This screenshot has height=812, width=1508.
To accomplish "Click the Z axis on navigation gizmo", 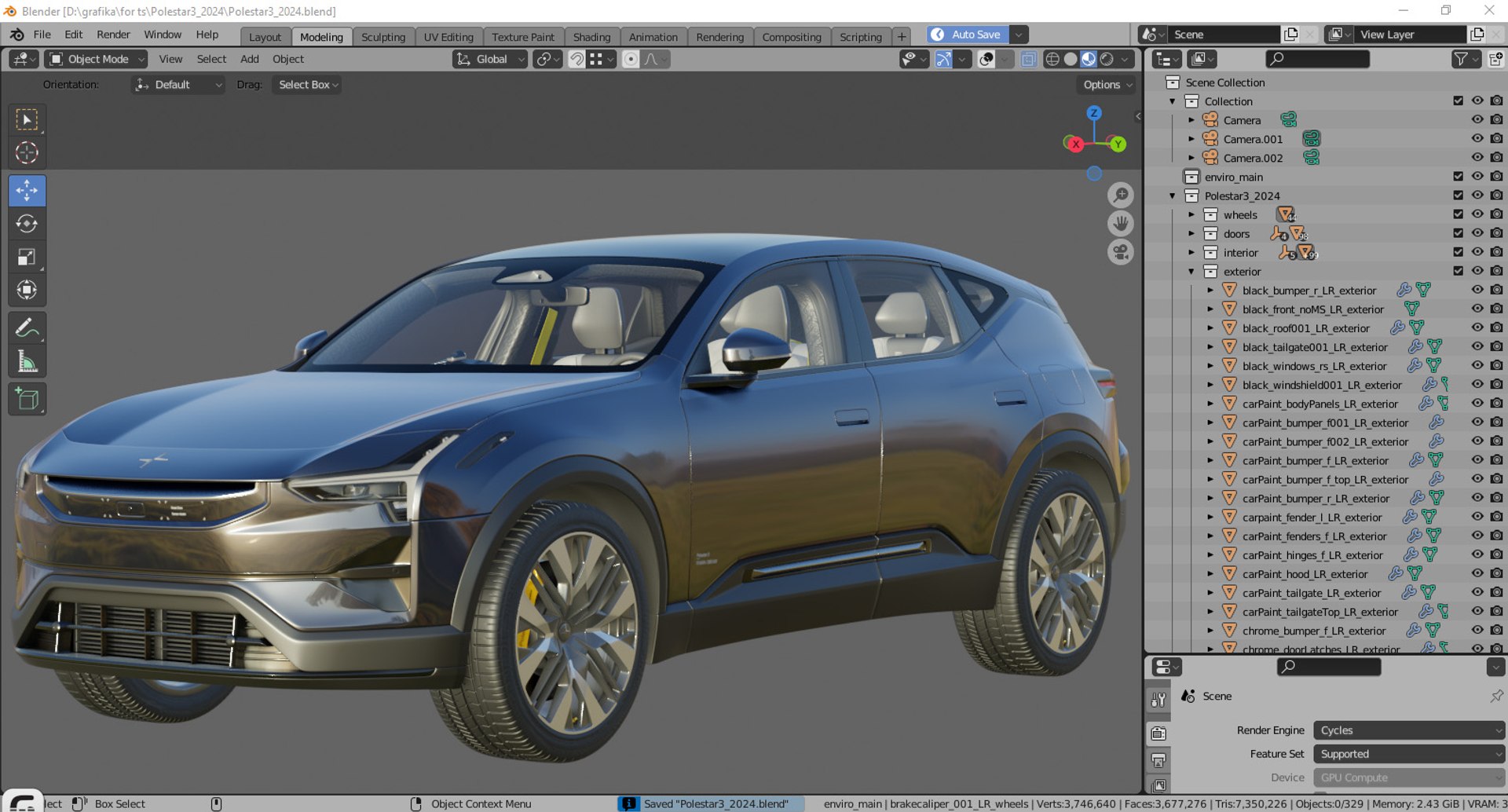I will [1093, 113].
